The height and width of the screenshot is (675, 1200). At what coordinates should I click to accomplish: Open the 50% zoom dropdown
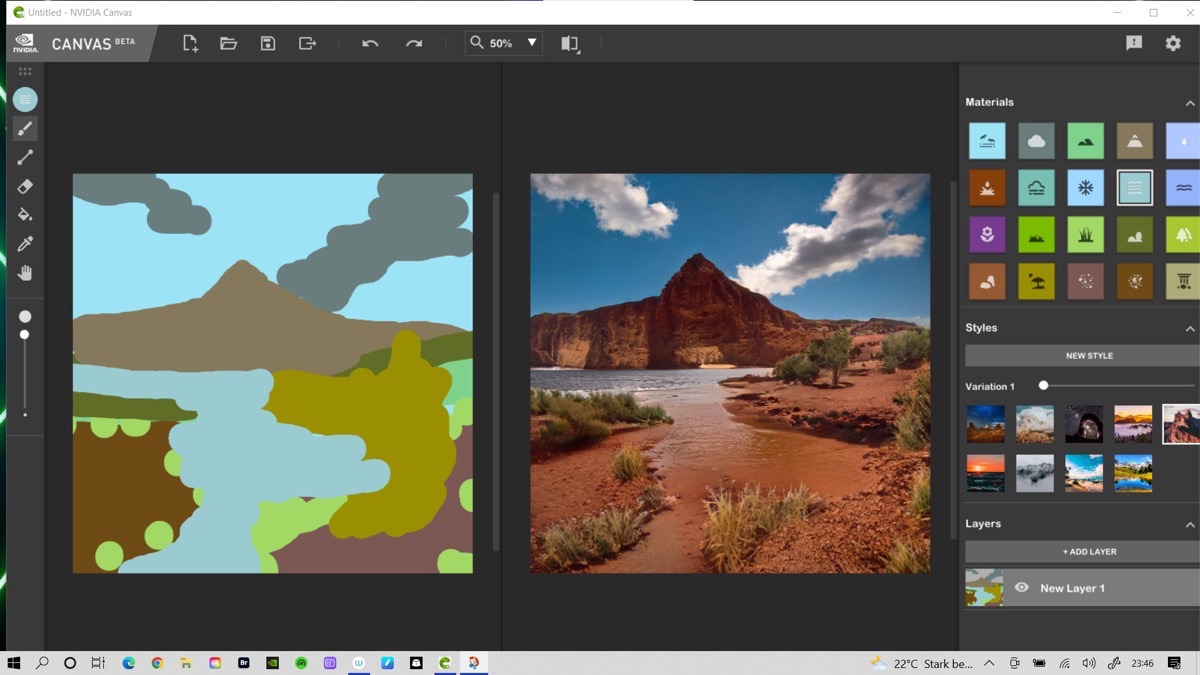pyautogui.click(x=532, y=43)
